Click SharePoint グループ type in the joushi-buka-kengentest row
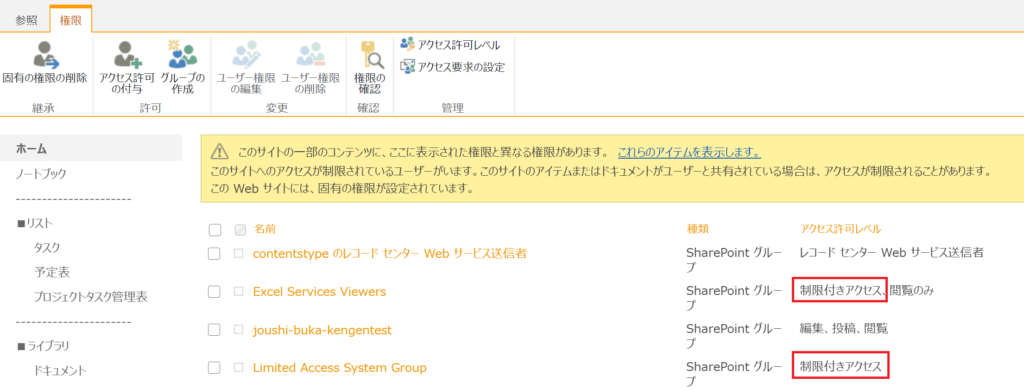The width and height of the screenshot is (1024, 390). click(x=733, y=336)
